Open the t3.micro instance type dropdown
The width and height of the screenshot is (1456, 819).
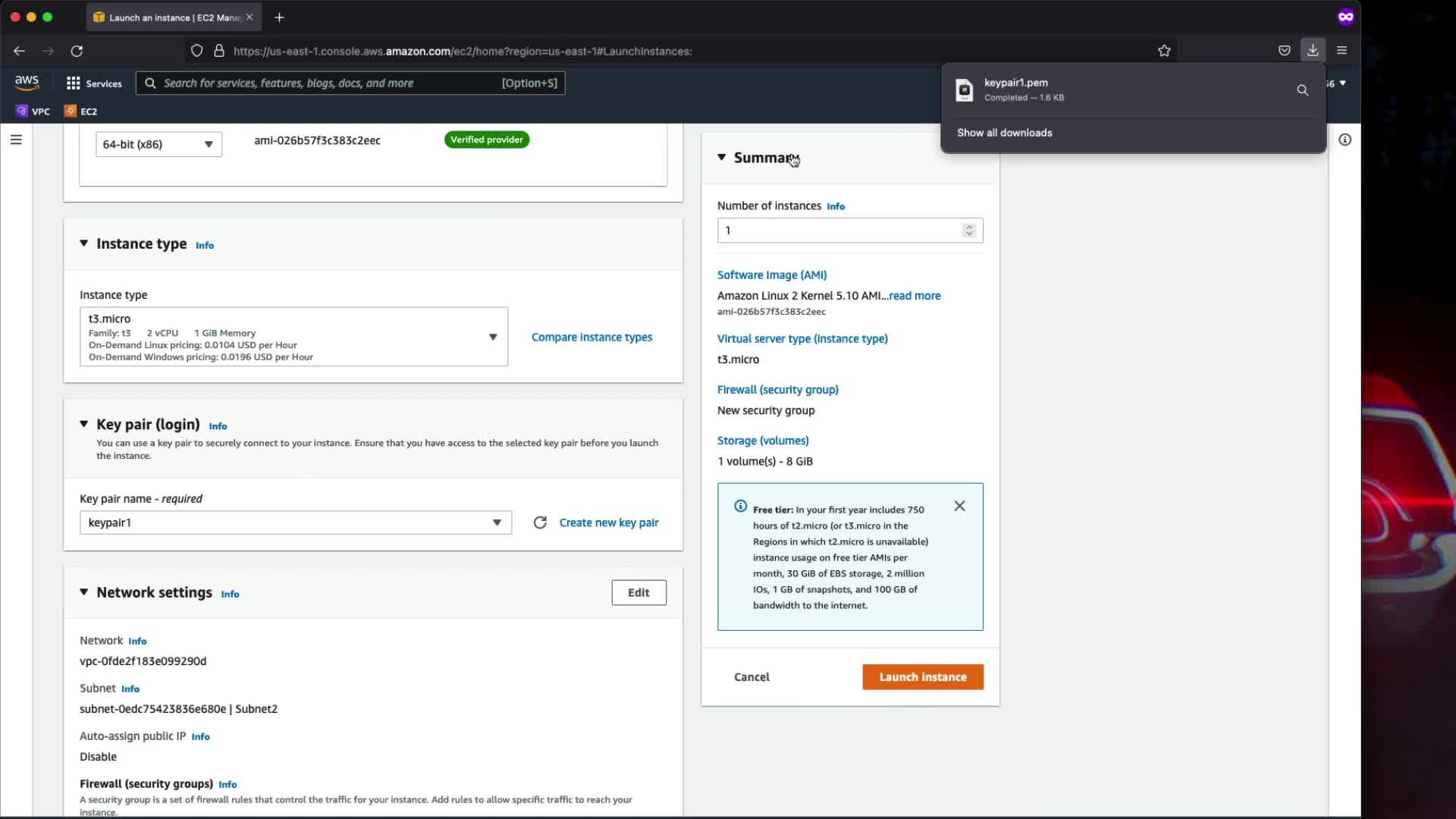click(293, 337)
